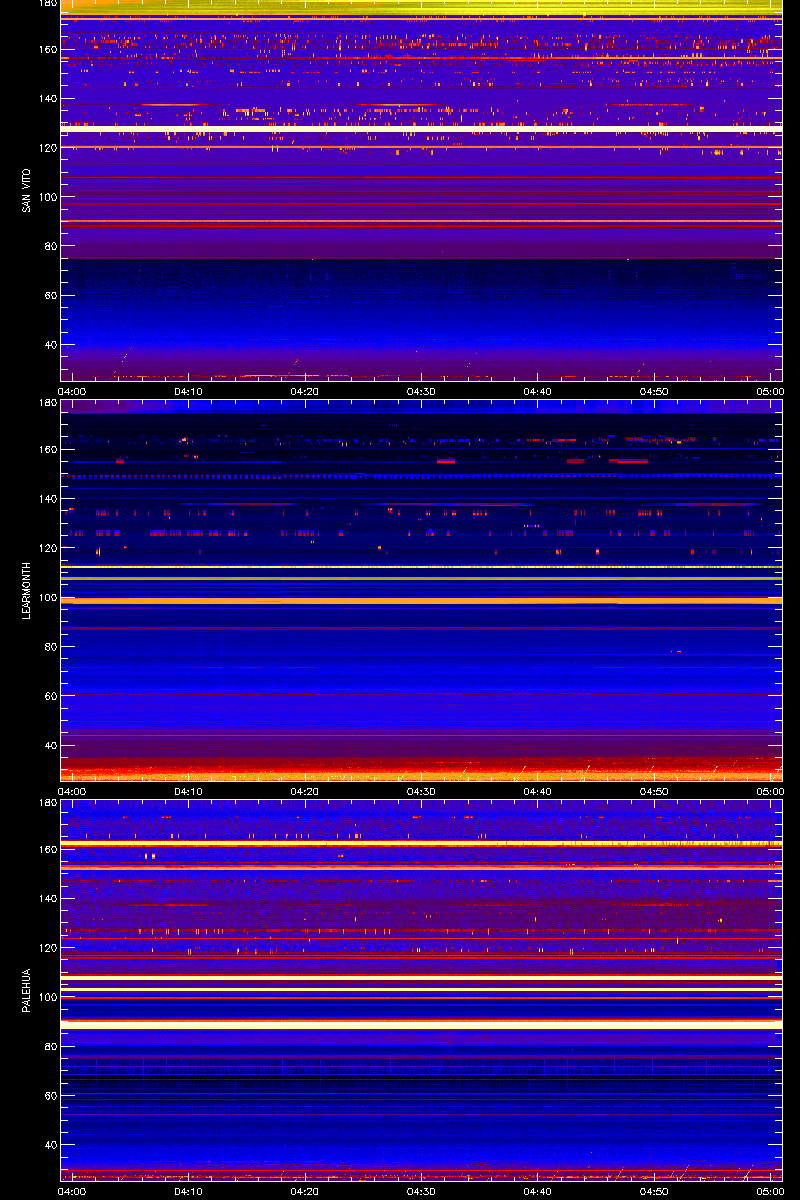
Task: Click the 80 frequency tick in Palehua panel
Action: [51, 1047]
